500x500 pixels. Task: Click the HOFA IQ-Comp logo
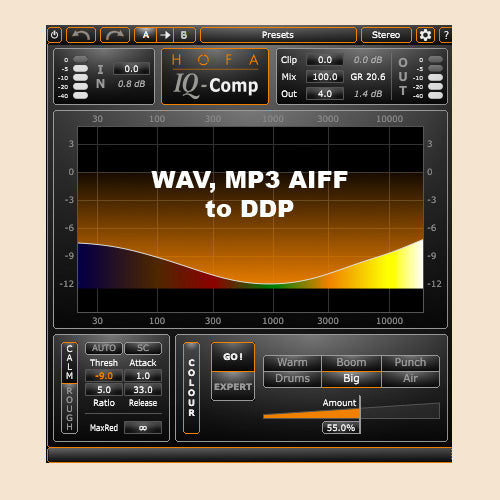point(215,77)
